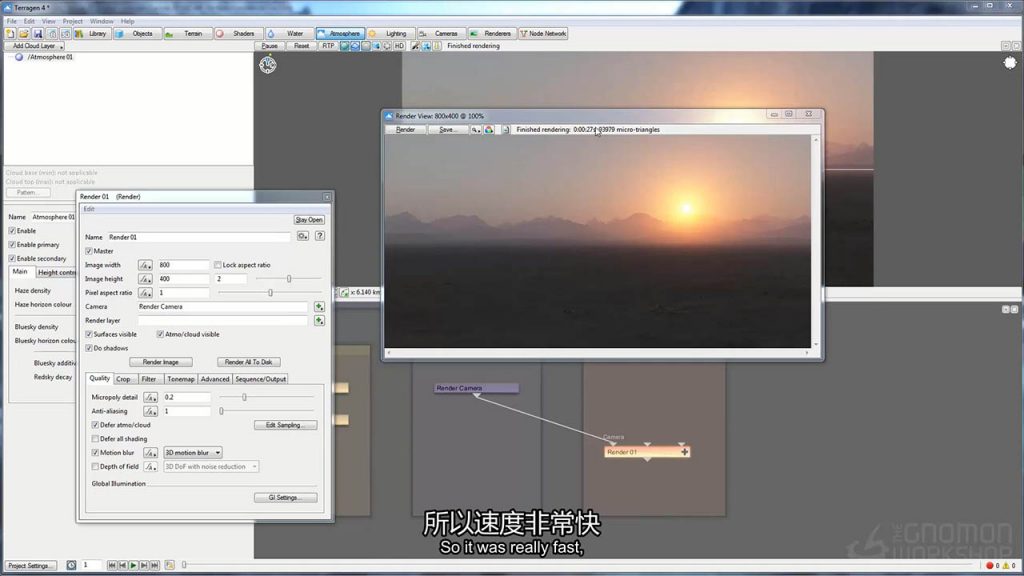
Task: Enable Defer all shading checkbox
Action: point(95,439)
